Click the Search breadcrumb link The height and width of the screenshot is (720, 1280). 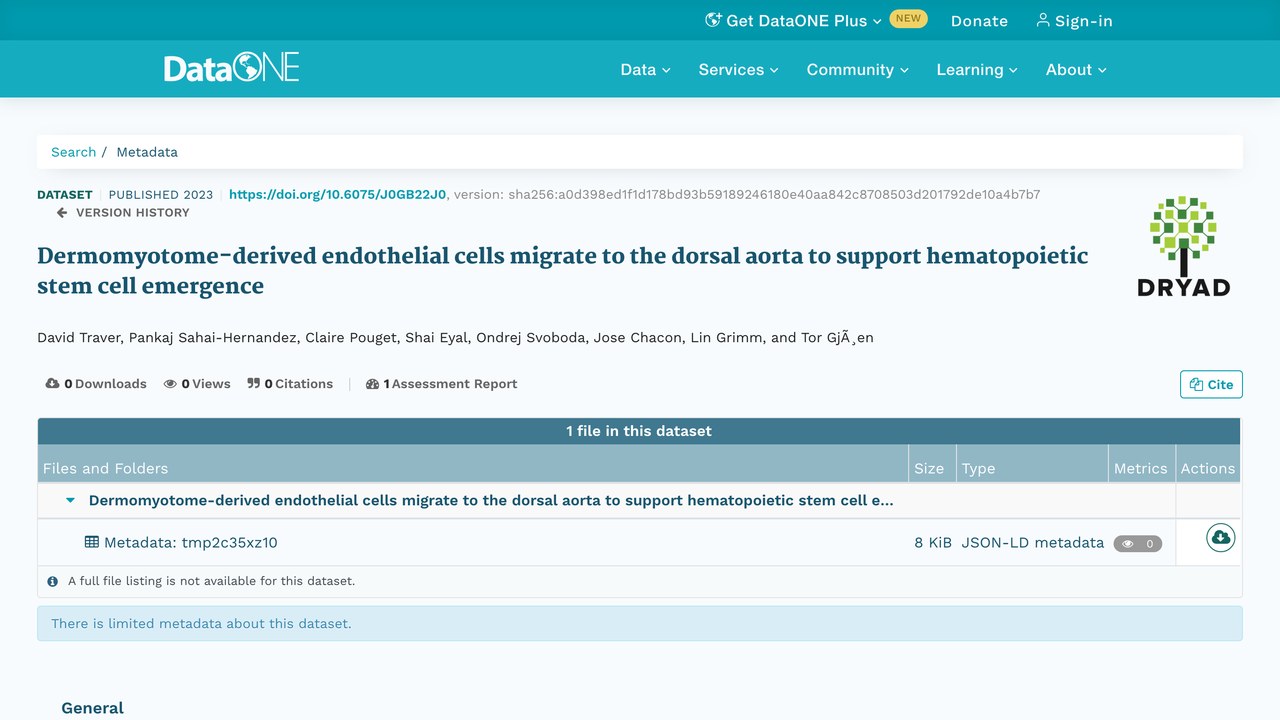coord(74,152)
